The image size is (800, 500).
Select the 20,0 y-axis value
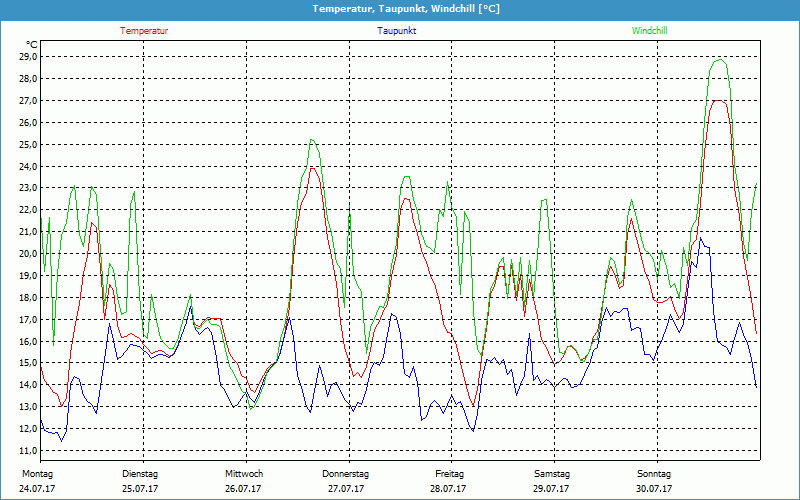[28, 254]
